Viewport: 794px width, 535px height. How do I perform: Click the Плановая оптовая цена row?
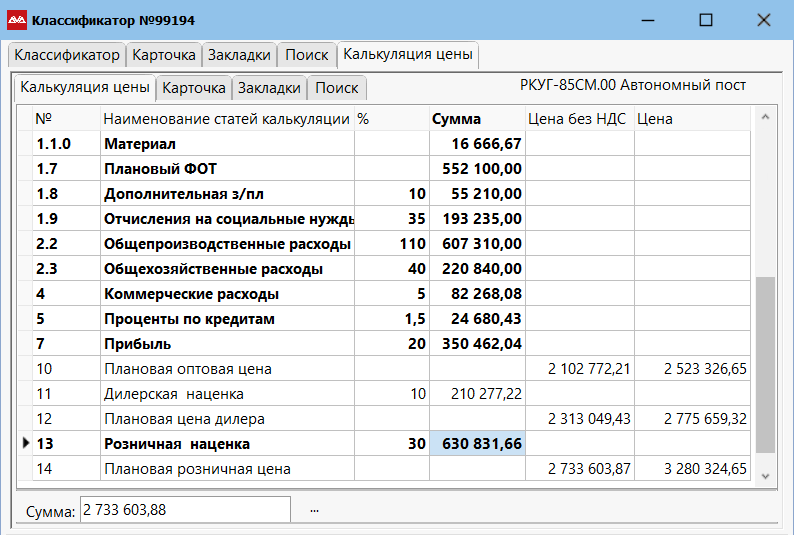pyautogui.click(x=227, y=369)
